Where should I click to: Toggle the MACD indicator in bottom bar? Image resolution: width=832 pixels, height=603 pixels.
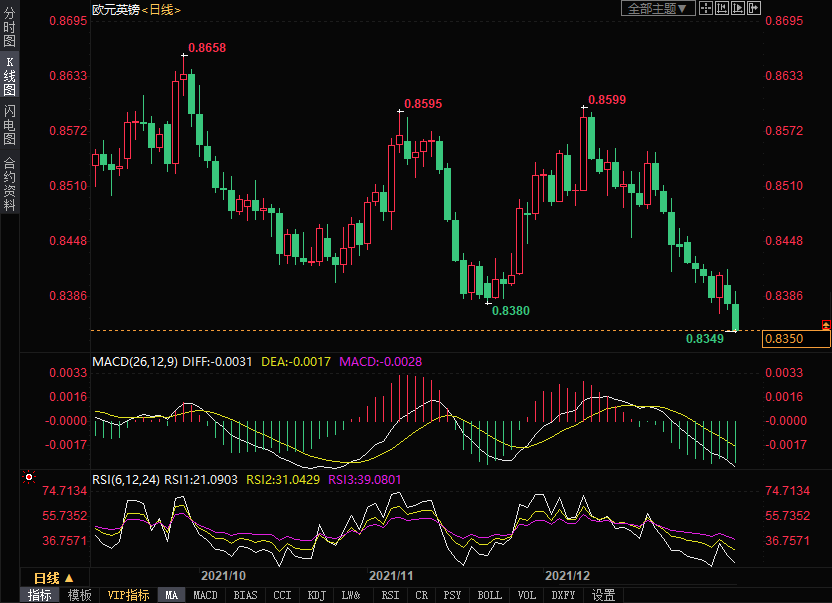coord(205,595)
